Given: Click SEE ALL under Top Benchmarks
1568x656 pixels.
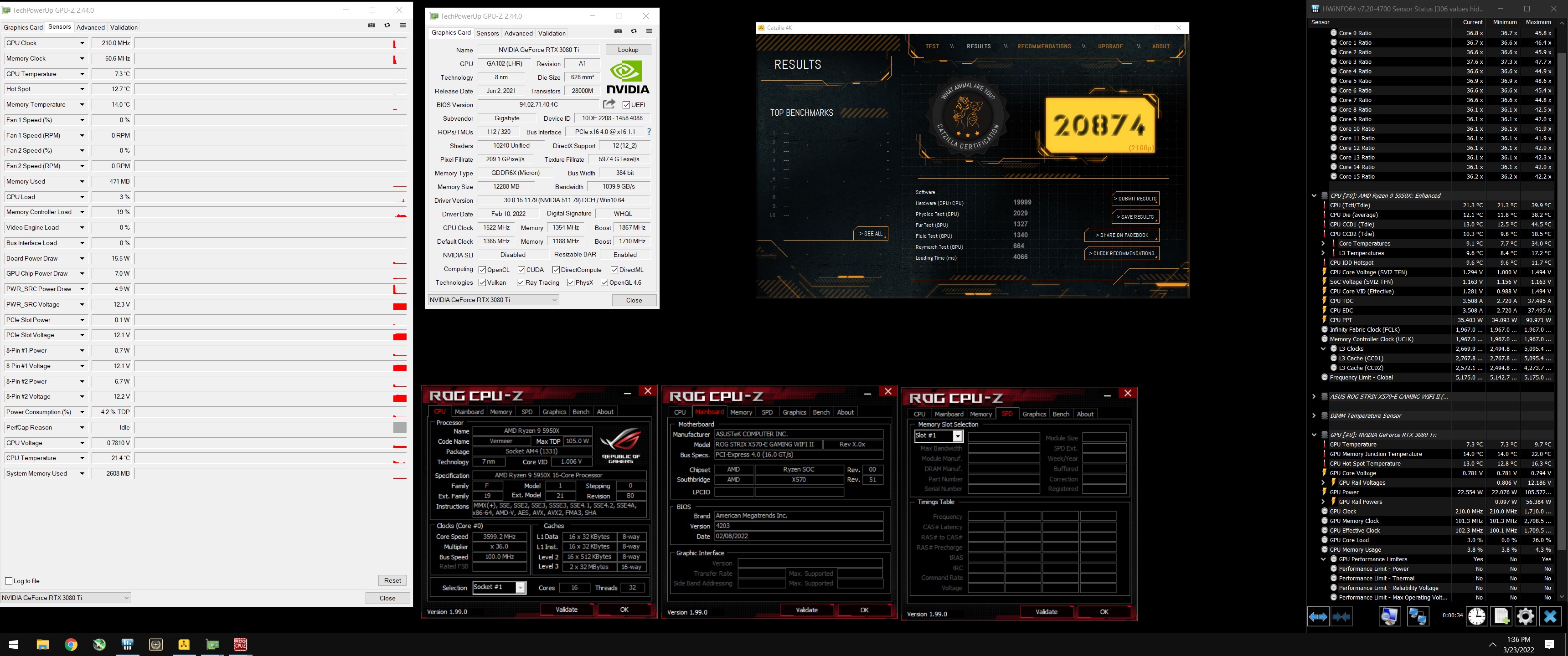Looking at the screenshot, I should pos(871,234).
